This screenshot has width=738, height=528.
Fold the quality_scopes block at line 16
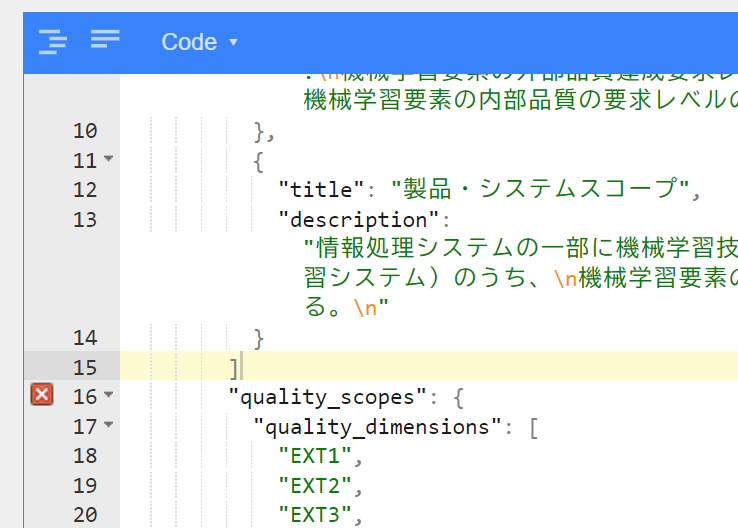click(x=109, y=396)
